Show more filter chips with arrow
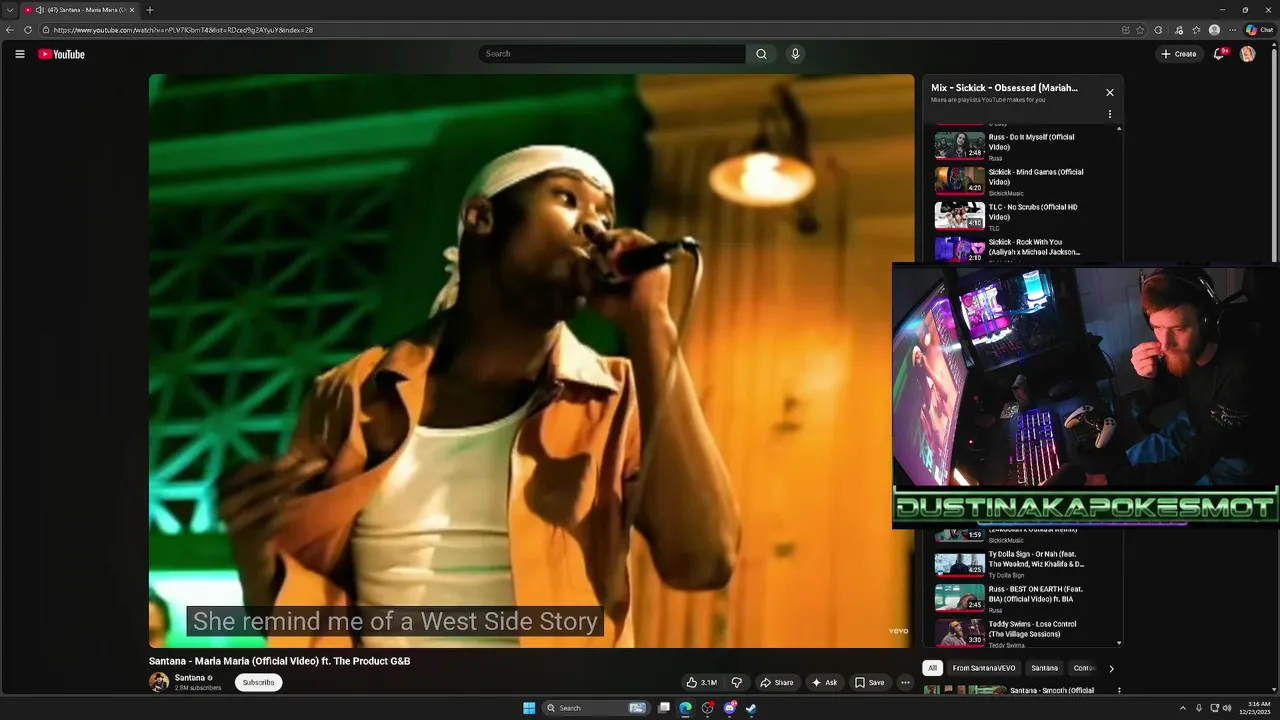1280x720 pixels. [1111, 668]
